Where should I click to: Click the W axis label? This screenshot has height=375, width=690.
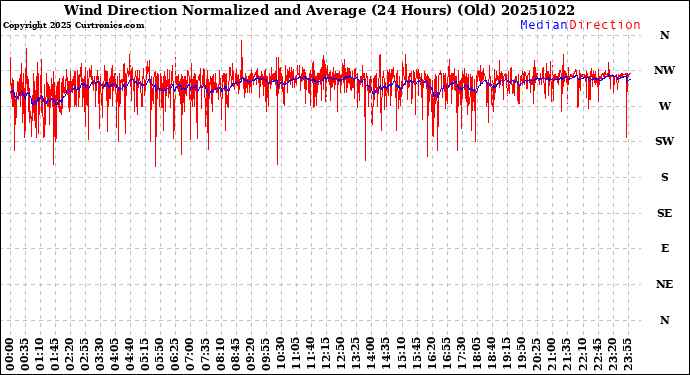click(664, 106)
